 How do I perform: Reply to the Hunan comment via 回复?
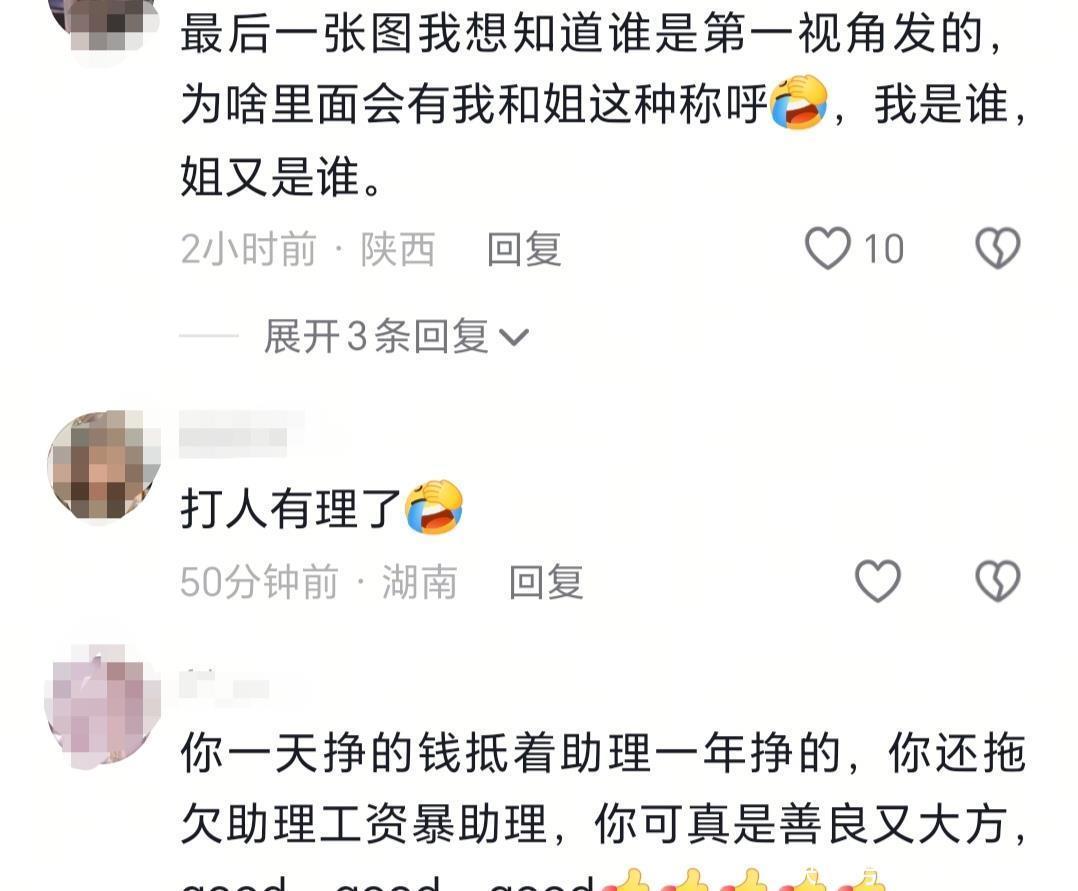pos(547,582)
